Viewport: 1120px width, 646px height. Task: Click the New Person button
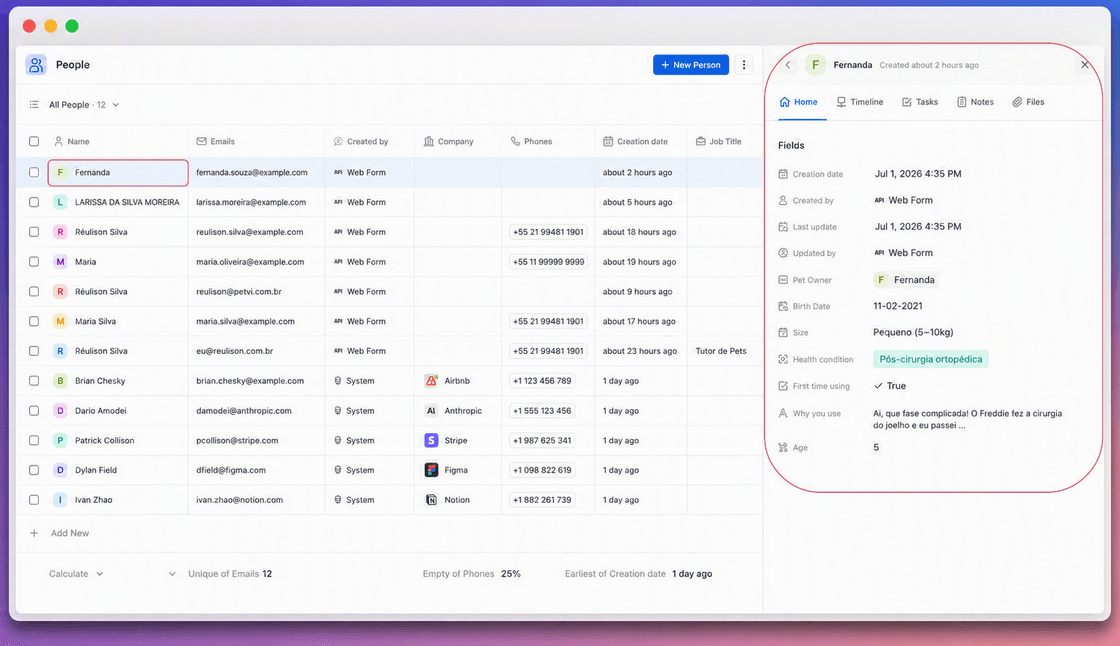point(691,65)
